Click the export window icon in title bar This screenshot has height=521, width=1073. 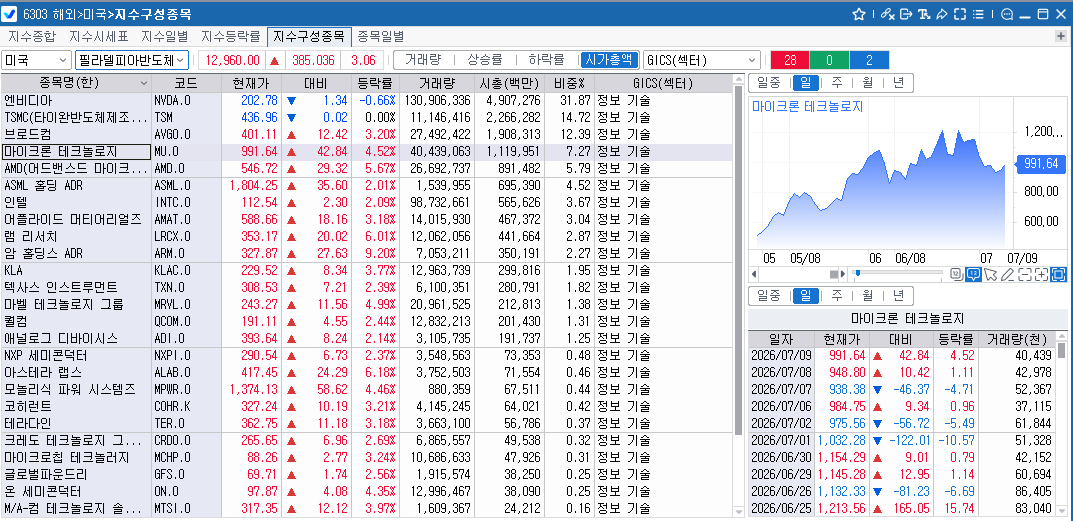[x=906, y=14]
